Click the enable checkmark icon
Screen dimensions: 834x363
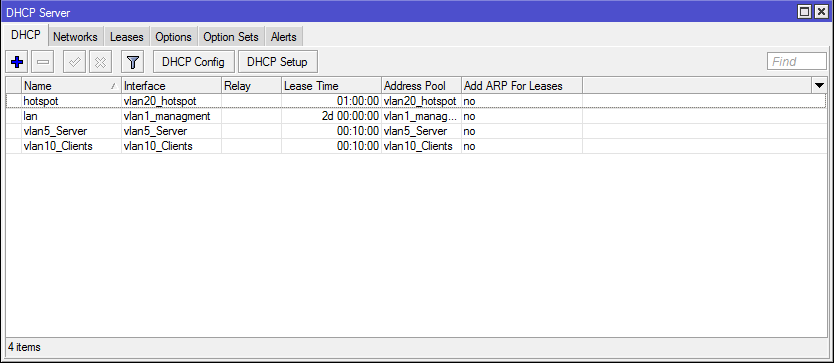(x=74, y=62)
